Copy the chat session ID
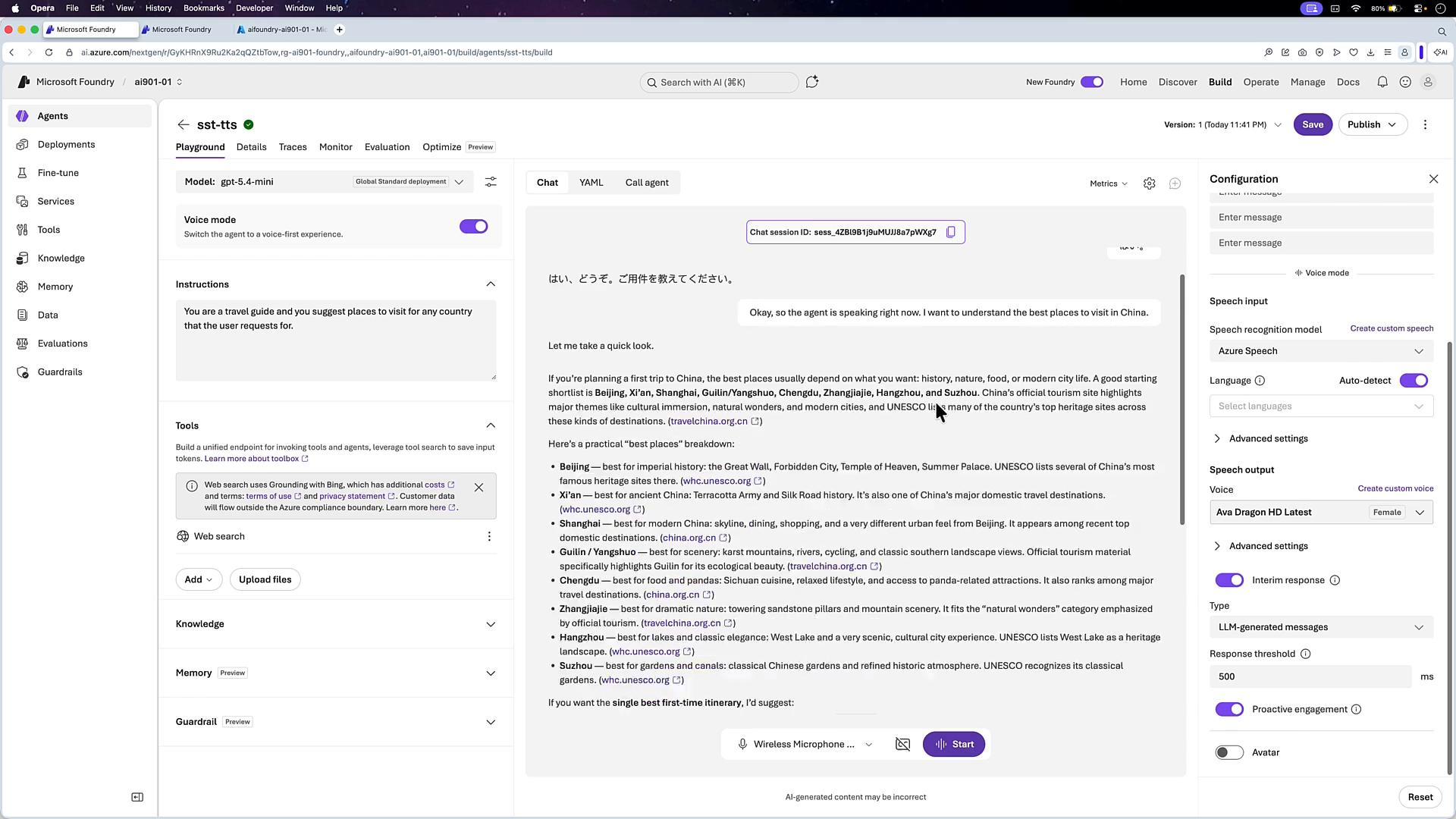 tap(951, 232)
